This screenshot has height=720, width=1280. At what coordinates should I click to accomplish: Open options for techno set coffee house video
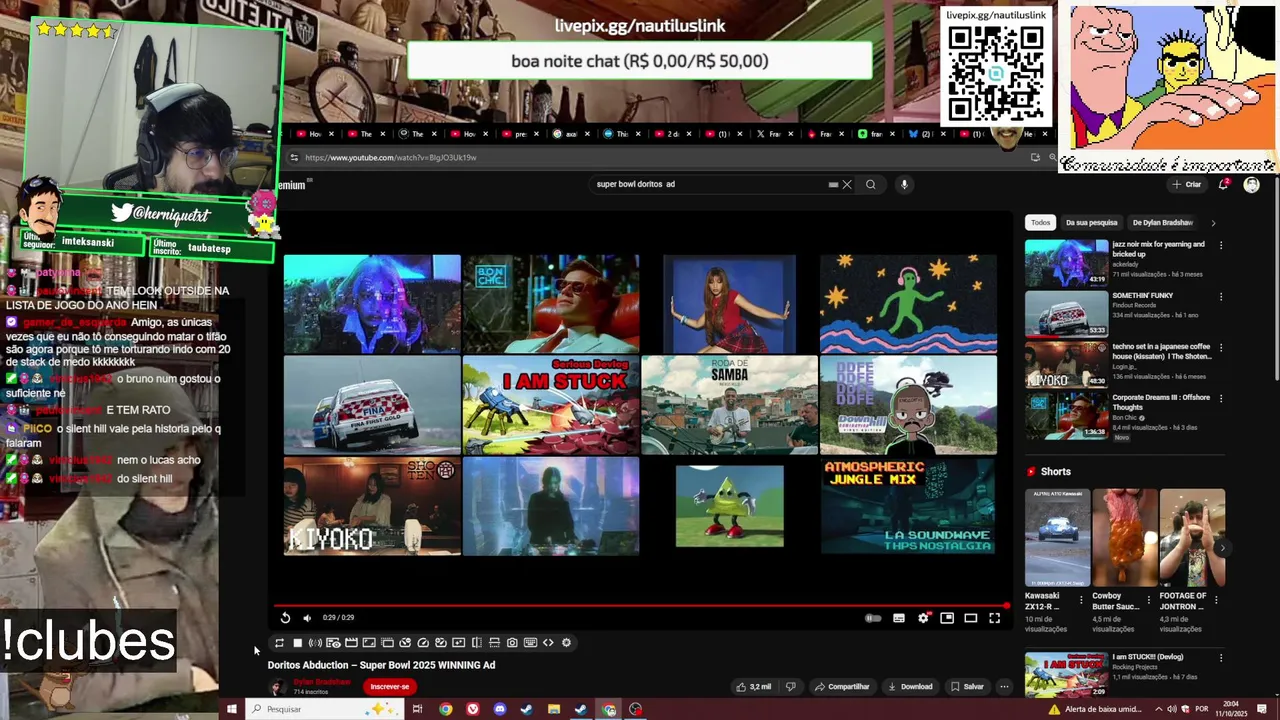1220,348
